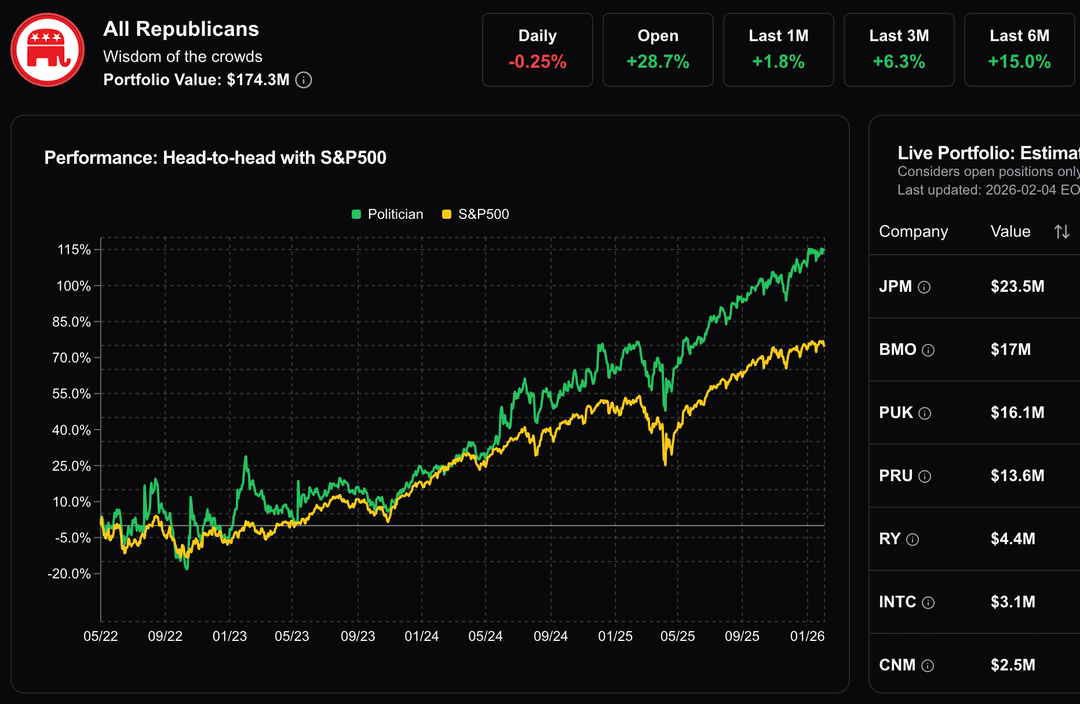Select the Last 3M performance card
Screen dimensions: 1080x704
[899, 49]
